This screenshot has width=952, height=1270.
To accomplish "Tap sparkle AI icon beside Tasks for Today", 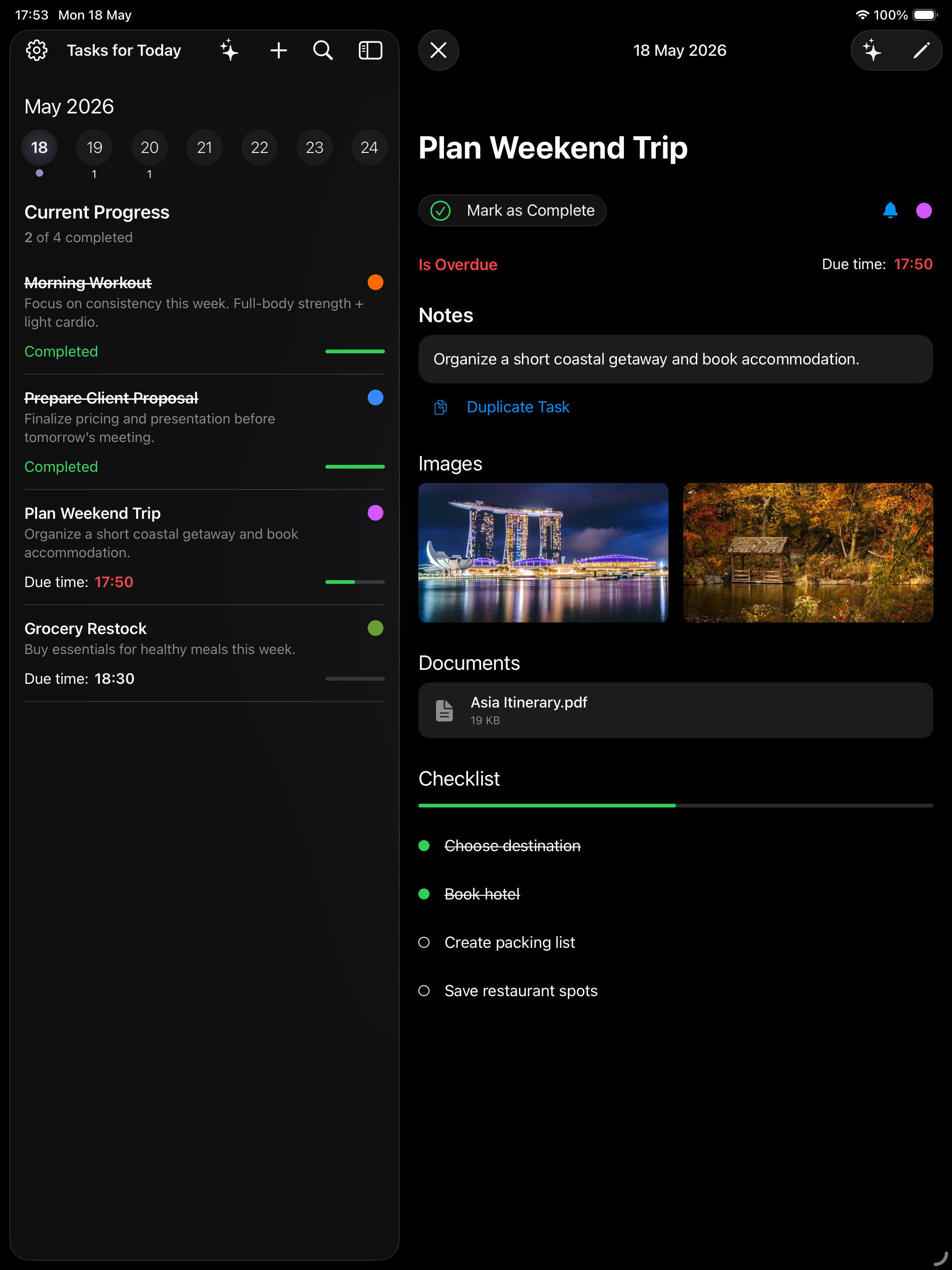I will pyautogui.click(x=229, y=51).
